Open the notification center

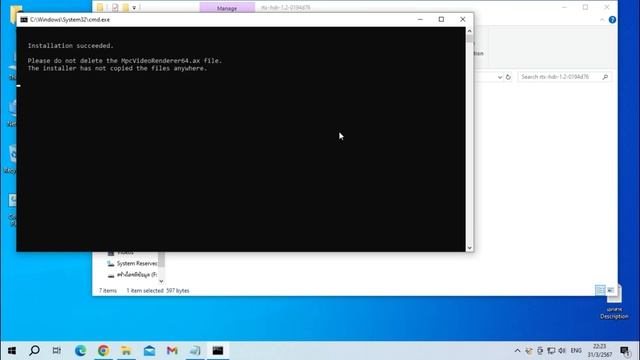point(625,351)
